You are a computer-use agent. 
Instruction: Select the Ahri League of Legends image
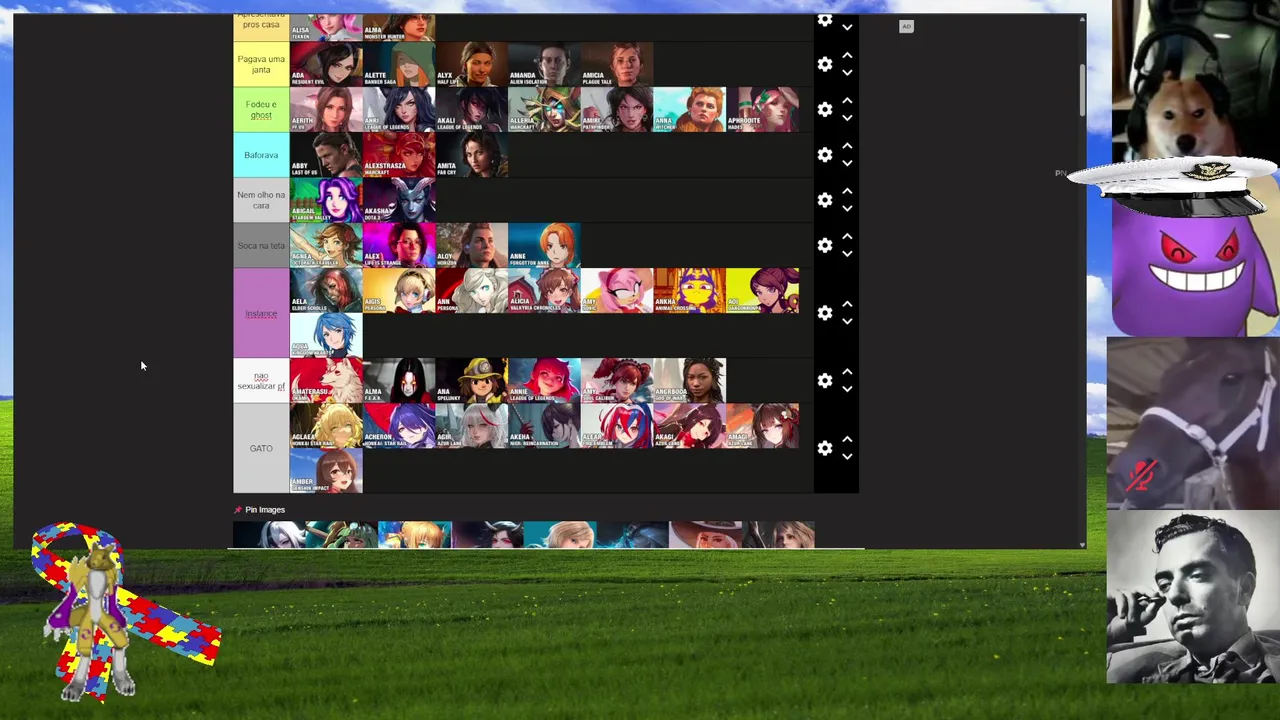point(399,109)
